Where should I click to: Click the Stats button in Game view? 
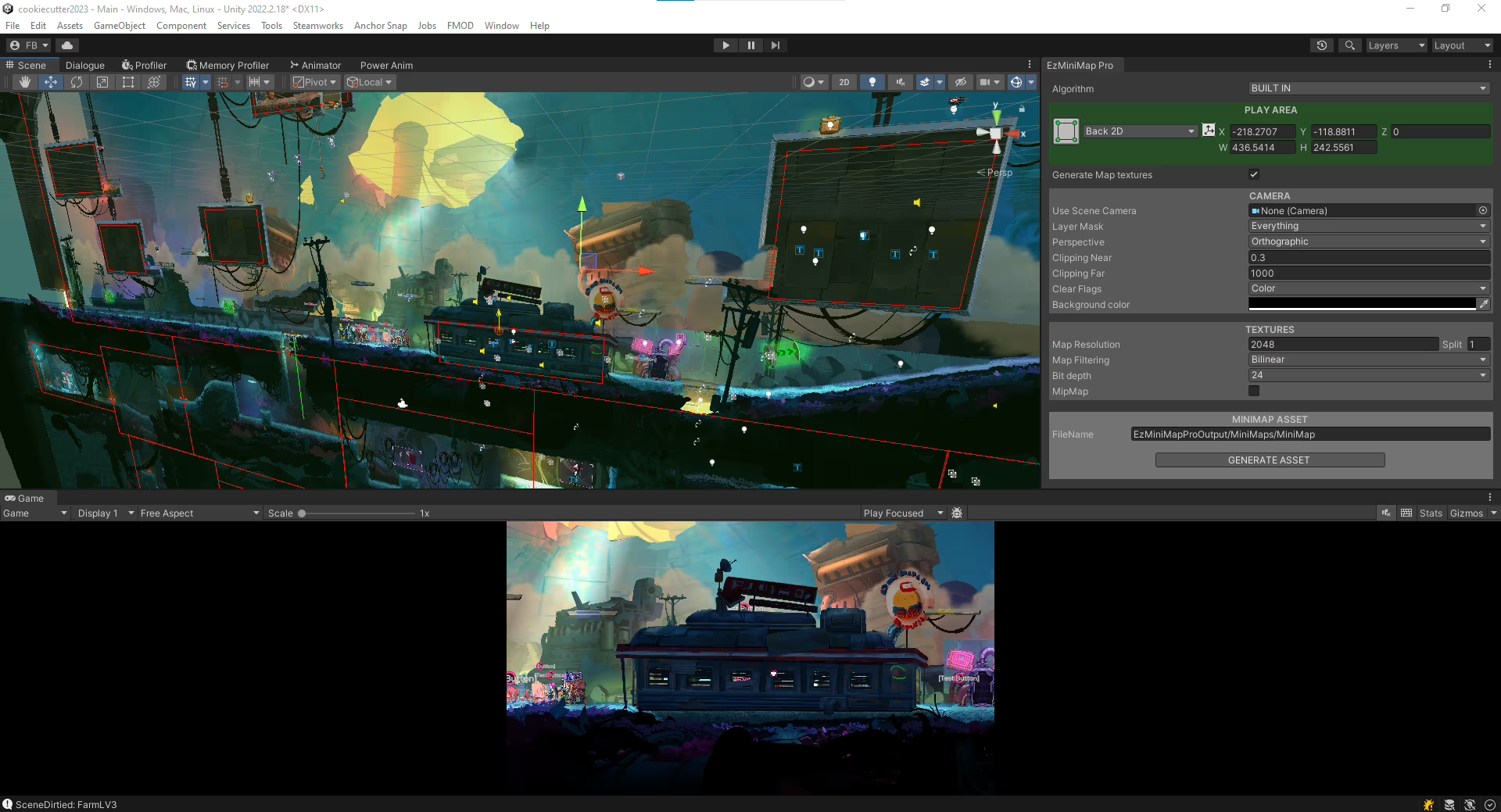(x=1431, y=513)
